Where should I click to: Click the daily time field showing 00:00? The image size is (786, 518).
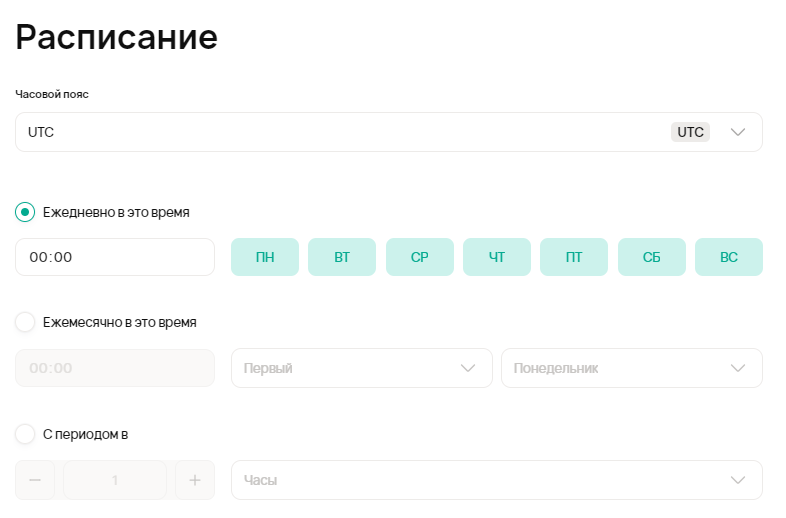point(115,257)
